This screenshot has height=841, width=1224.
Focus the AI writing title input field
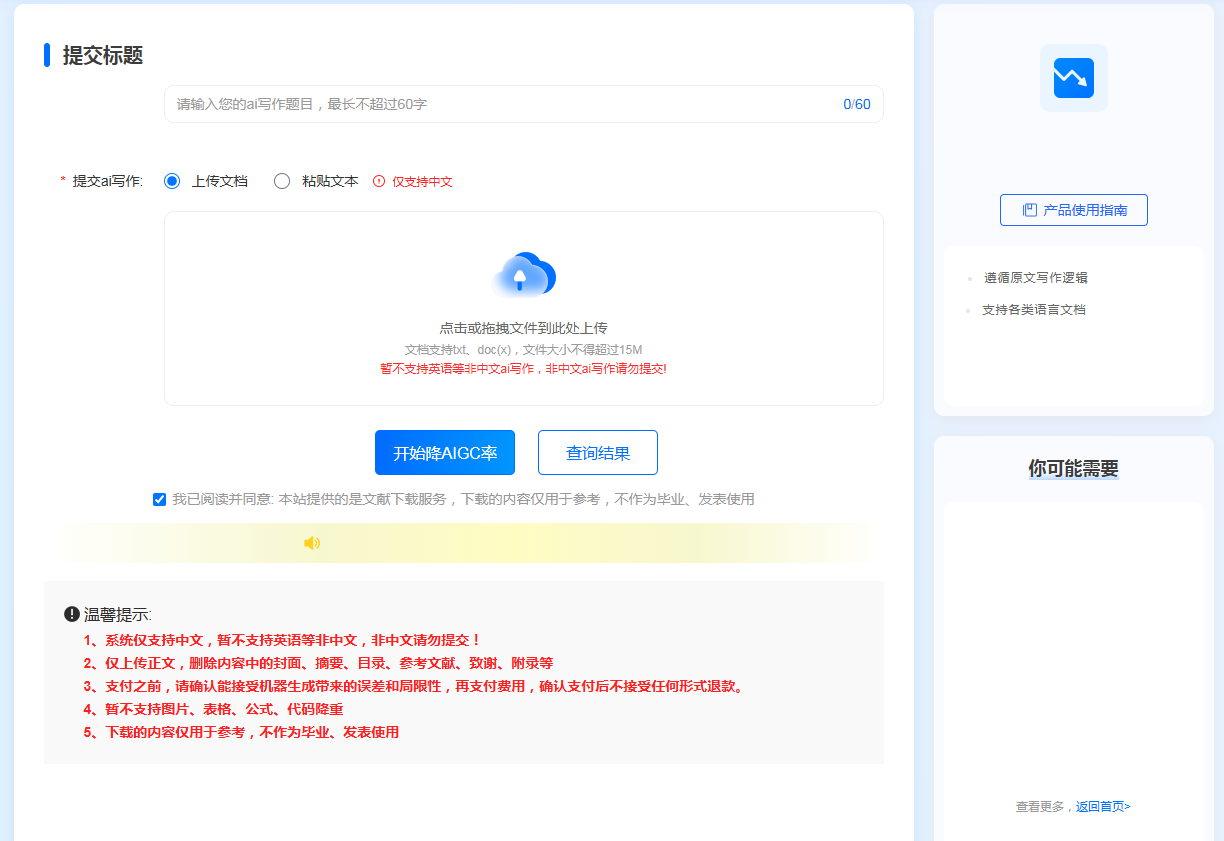tap(500, 104)
